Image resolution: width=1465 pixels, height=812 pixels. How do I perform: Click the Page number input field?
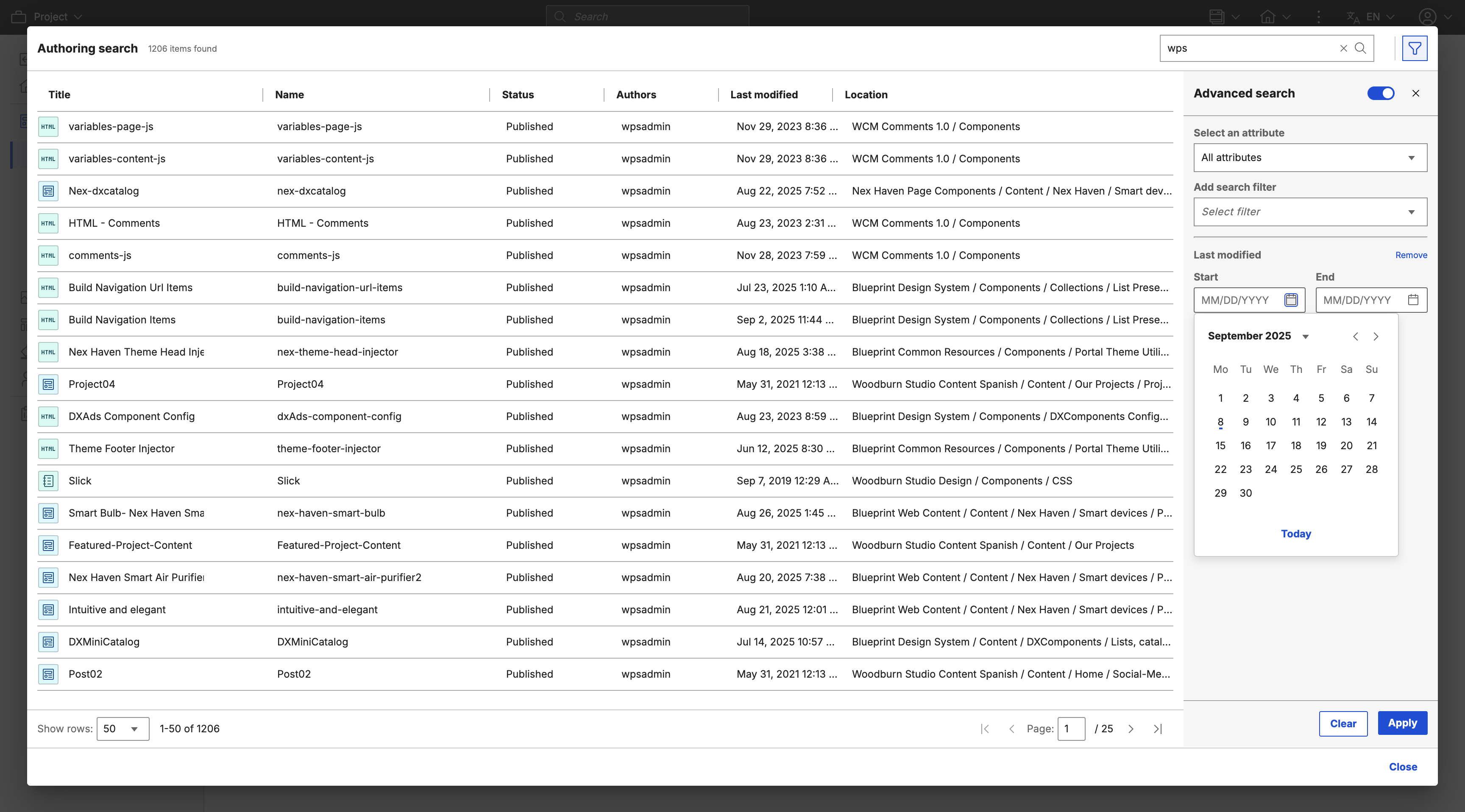pos(1070,729)
